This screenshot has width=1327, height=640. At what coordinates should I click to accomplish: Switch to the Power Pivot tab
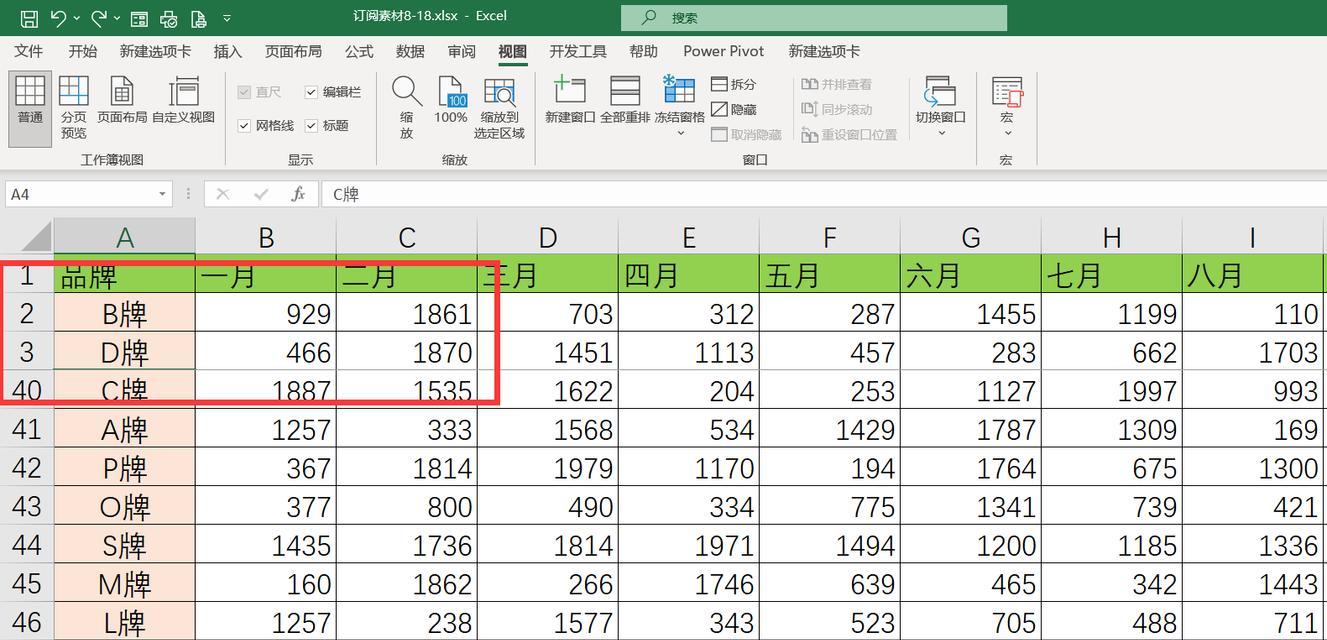point(724,51)
